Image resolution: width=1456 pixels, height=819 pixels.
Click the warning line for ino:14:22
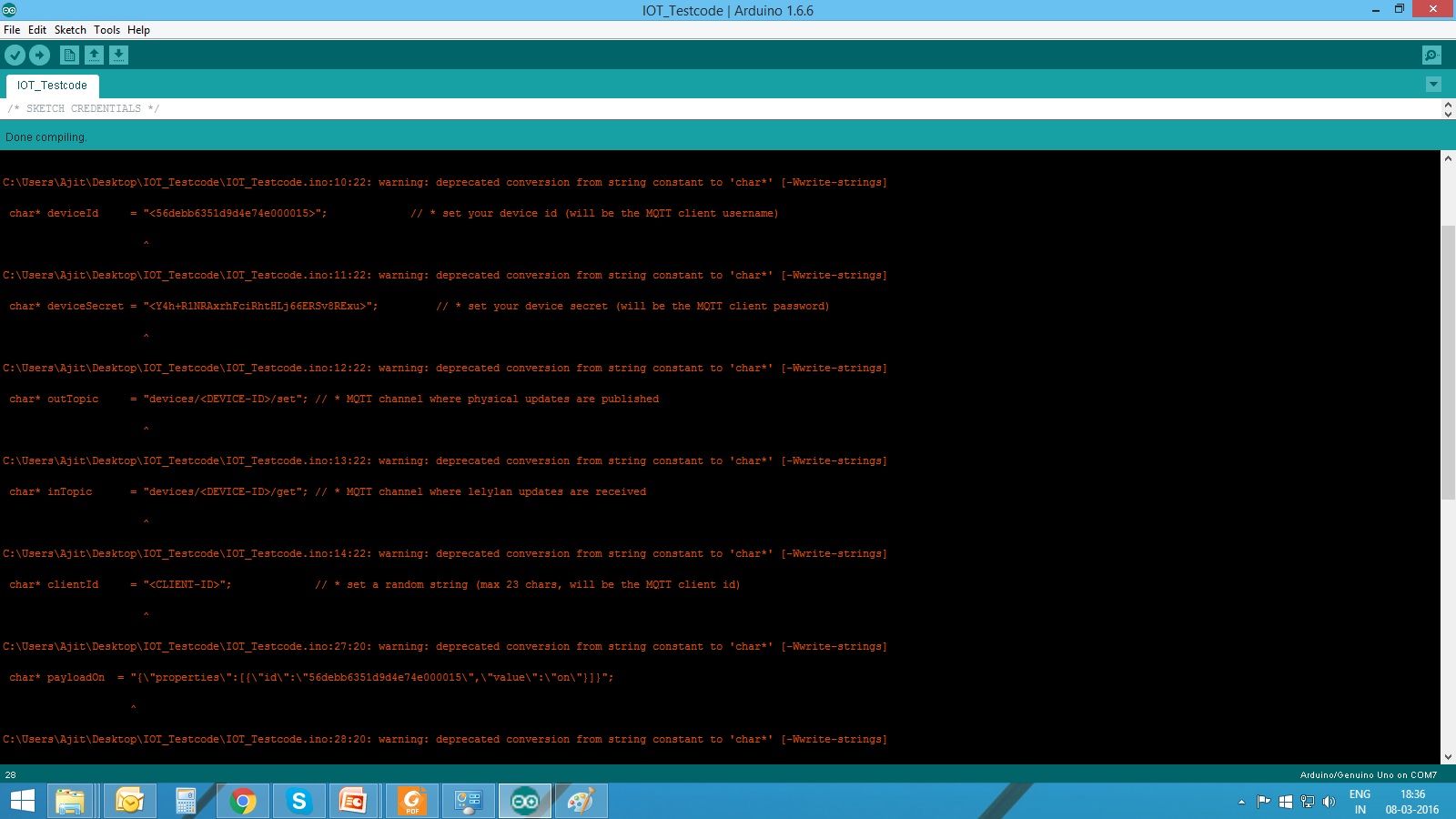pyautogui.click(x=445, y=554)
